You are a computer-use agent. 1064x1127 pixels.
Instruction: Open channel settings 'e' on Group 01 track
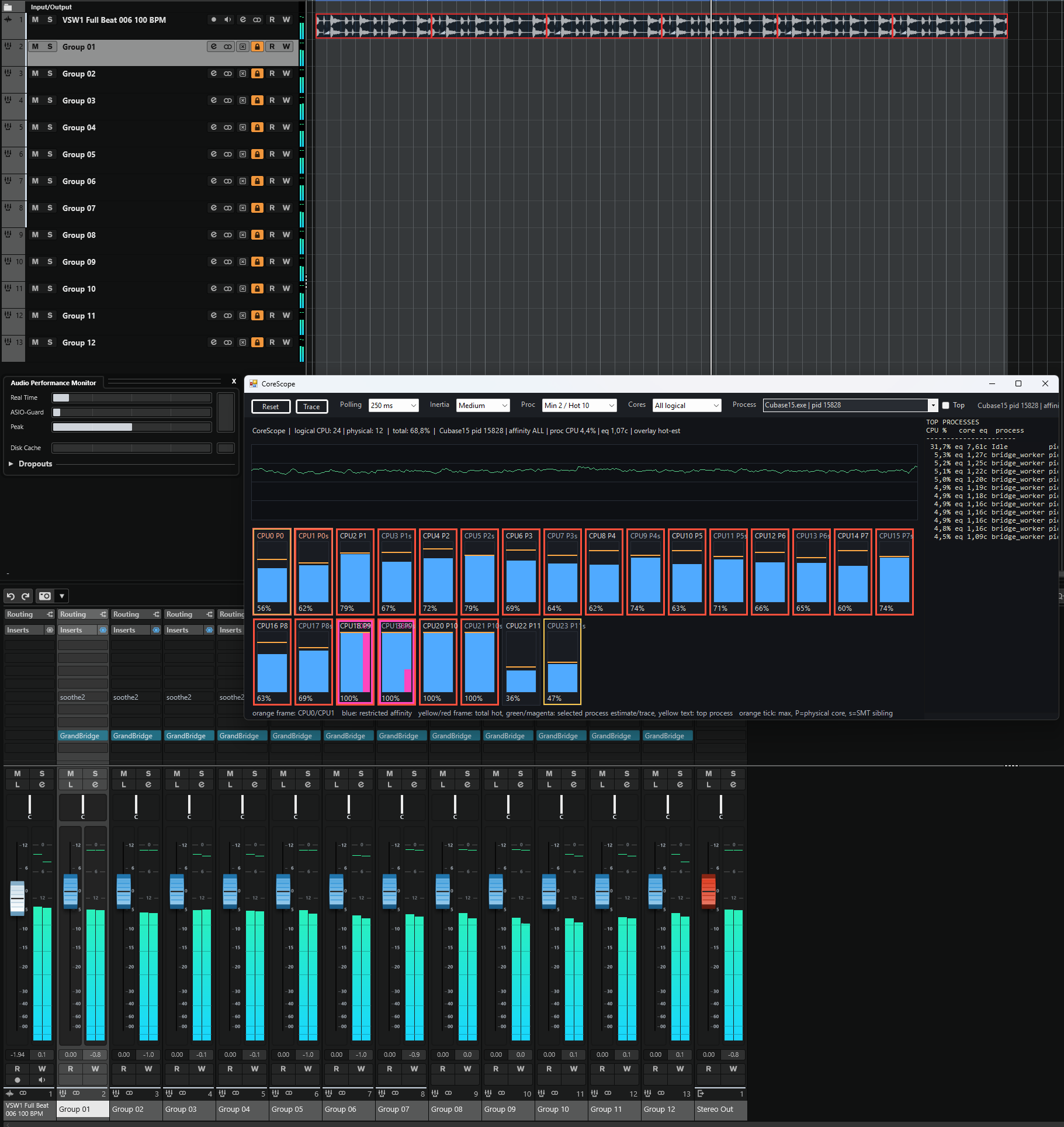coord(214,47)
